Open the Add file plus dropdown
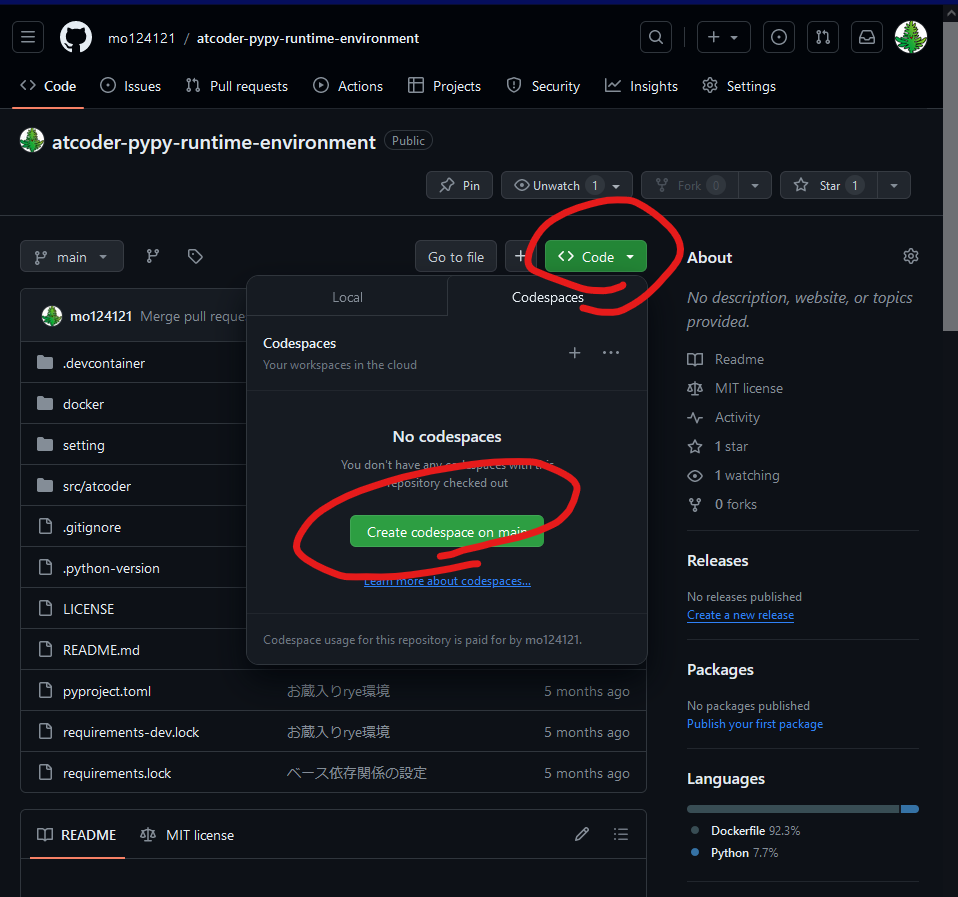This screenshot has width=958, height=897. point(520,257)
